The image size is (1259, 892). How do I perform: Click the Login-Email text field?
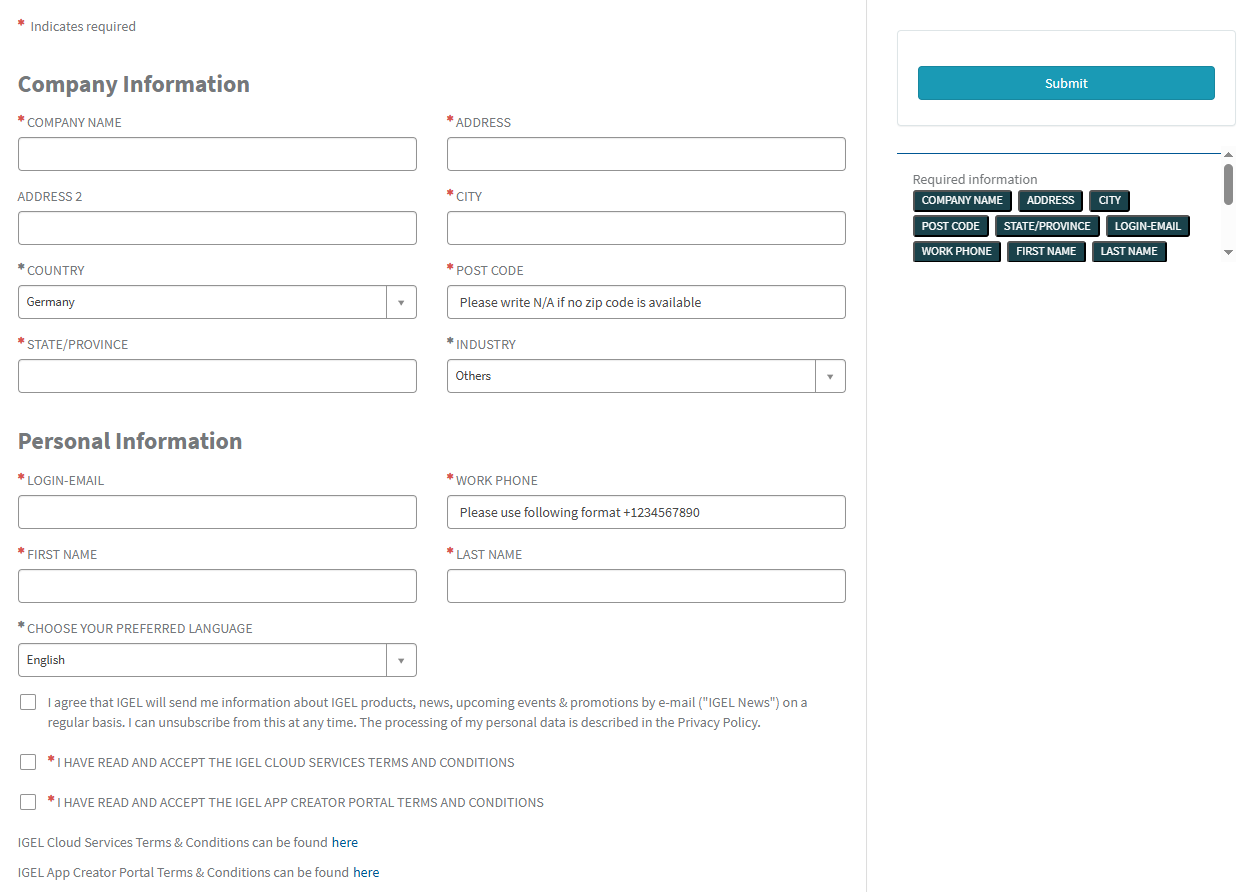tap(217, 512)
